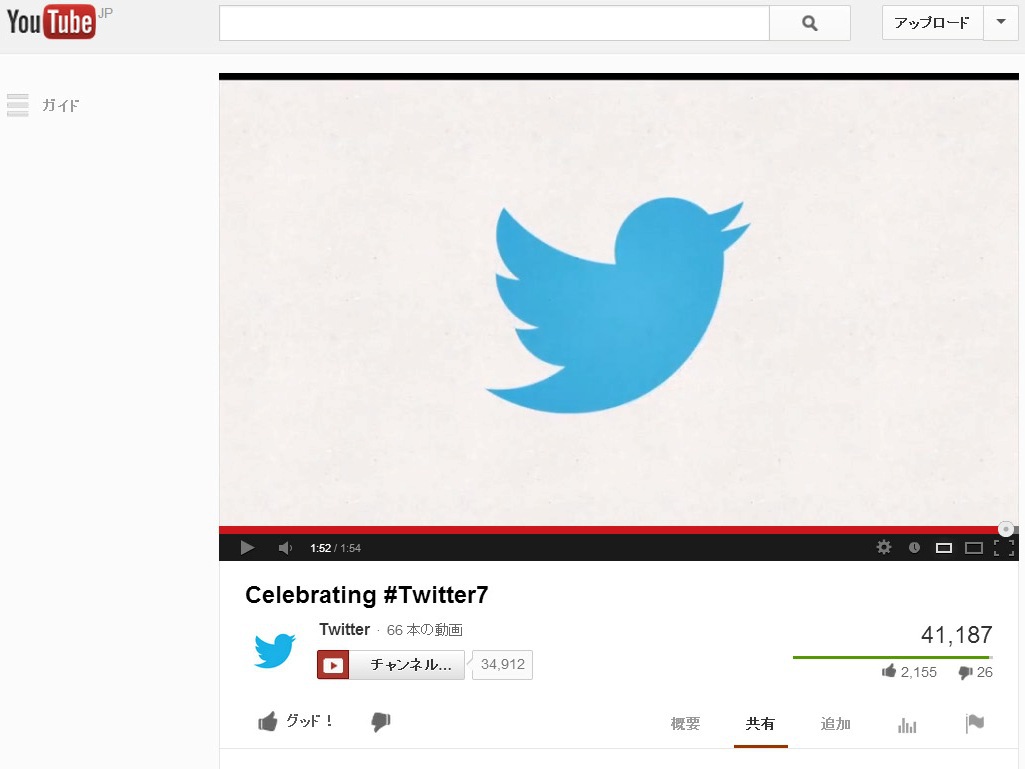The width and height of the screenshot is (1025, 769).
Task: Open the 追加 tab
Action: [x=835, y=724]
